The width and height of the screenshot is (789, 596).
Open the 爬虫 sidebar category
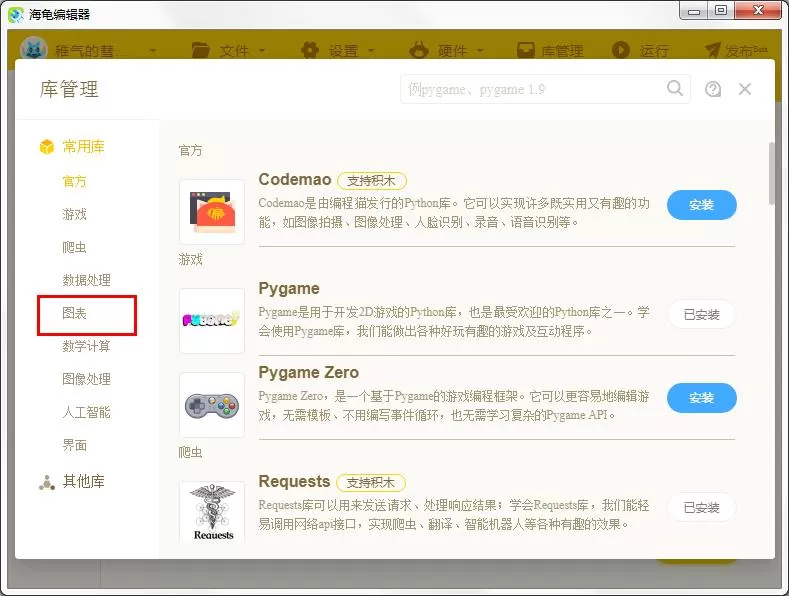tap(74, 247)
